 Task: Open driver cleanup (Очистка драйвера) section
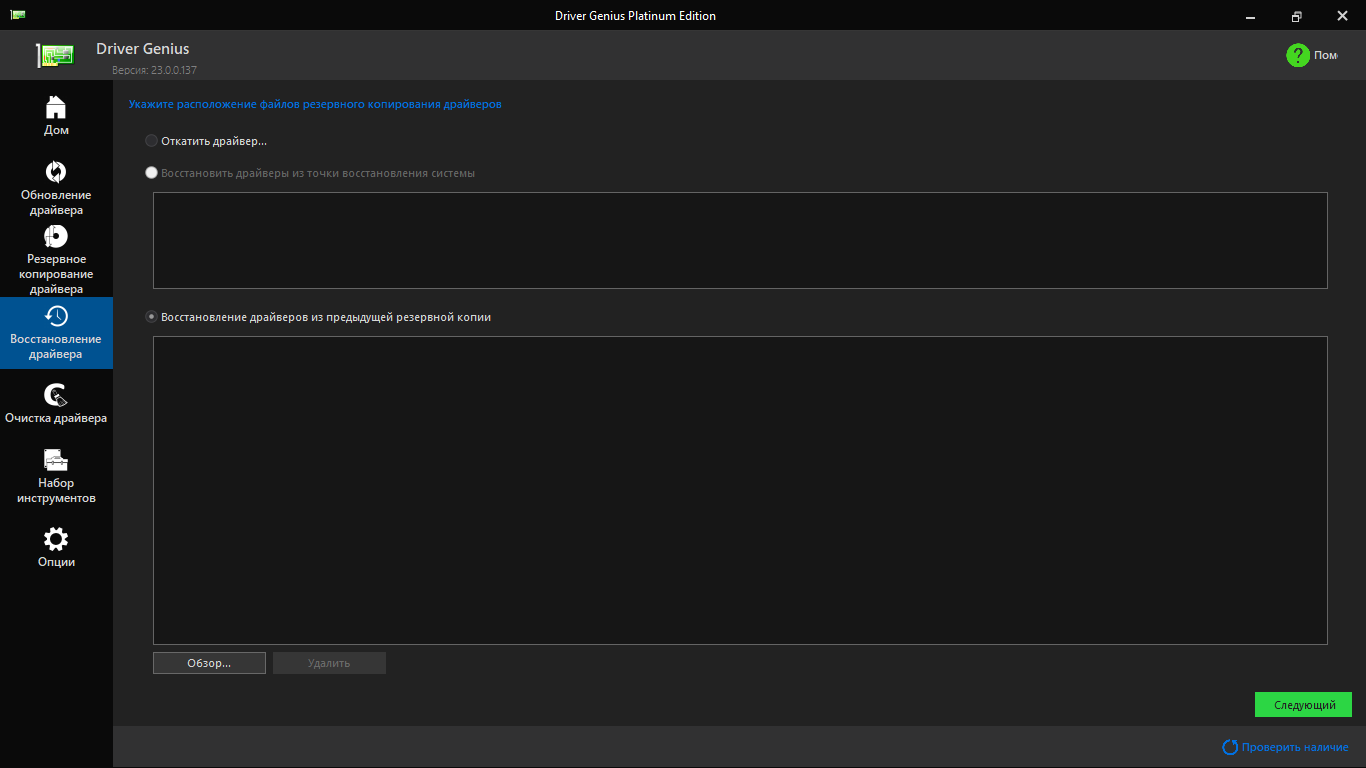(56, 403)
